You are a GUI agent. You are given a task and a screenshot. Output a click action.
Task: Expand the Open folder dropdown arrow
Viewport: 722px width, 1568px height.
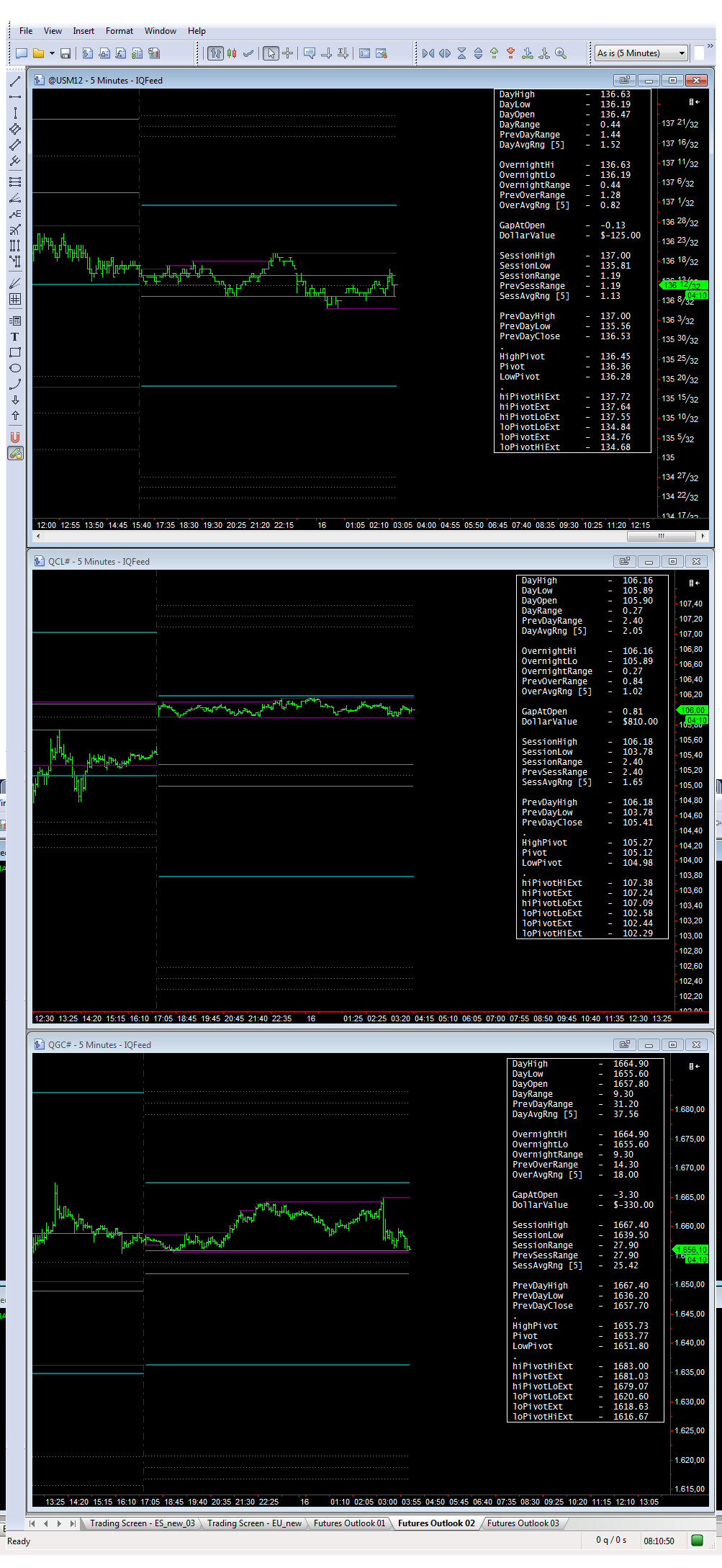click(x=51, y=53)
